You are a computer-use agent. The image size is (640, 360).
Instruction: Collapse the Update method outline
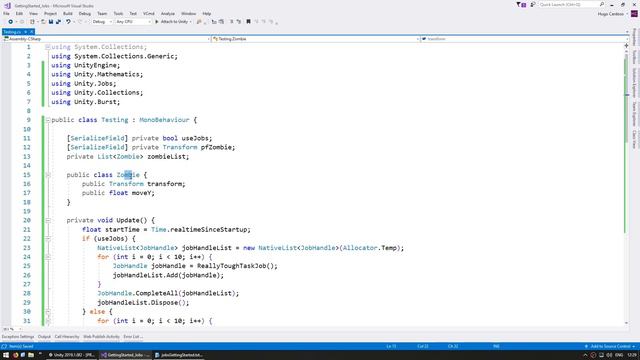[x=48, y=220]
